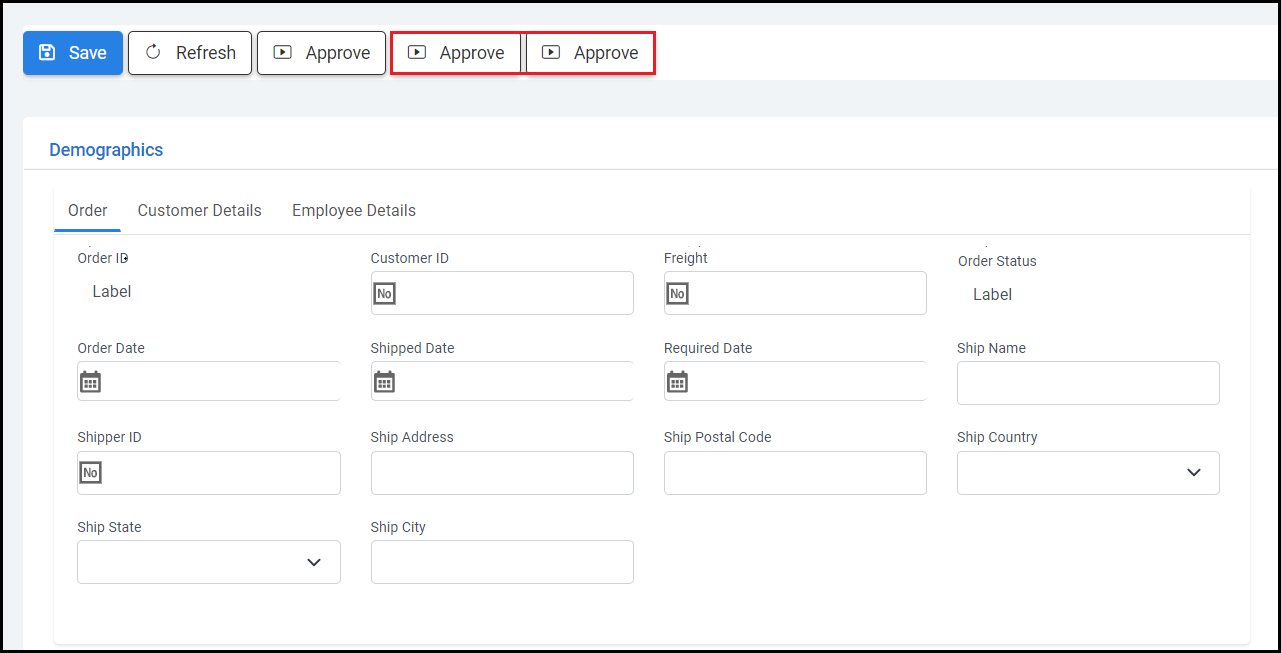1281x653 pixels.
Task: Open the Employee Details tab
Action: click(354, 210)
